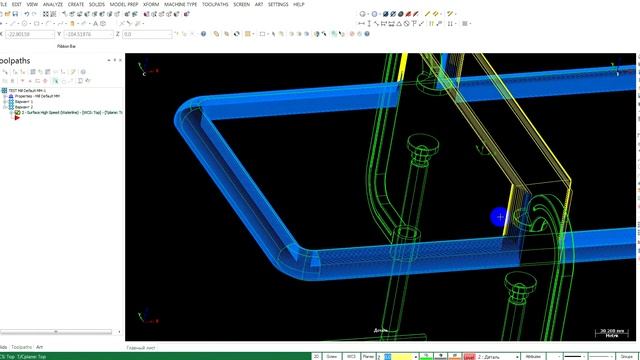Open the CREATE menu
This screenshot has width=640, height=360.
pyautogui.click(x=76, y=4)
